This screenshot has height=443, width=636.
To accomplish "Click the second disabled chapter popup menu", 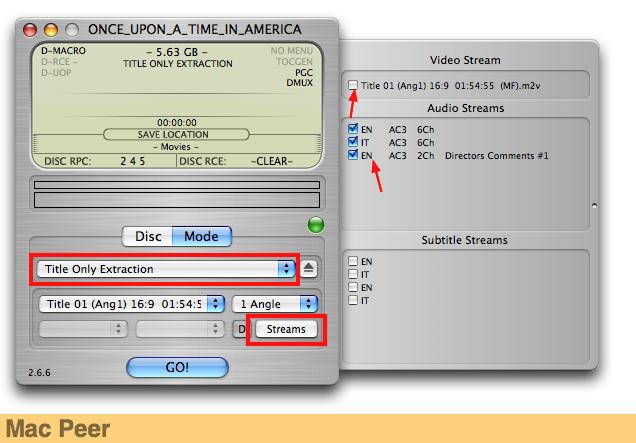I will 180,329.
